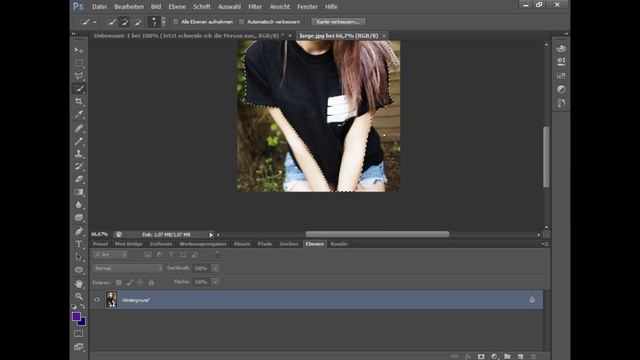The height and width of the screenshot is (360, 640).
Task: Open blend mode dropdown showing Normal
Action: tap(128, 268)
